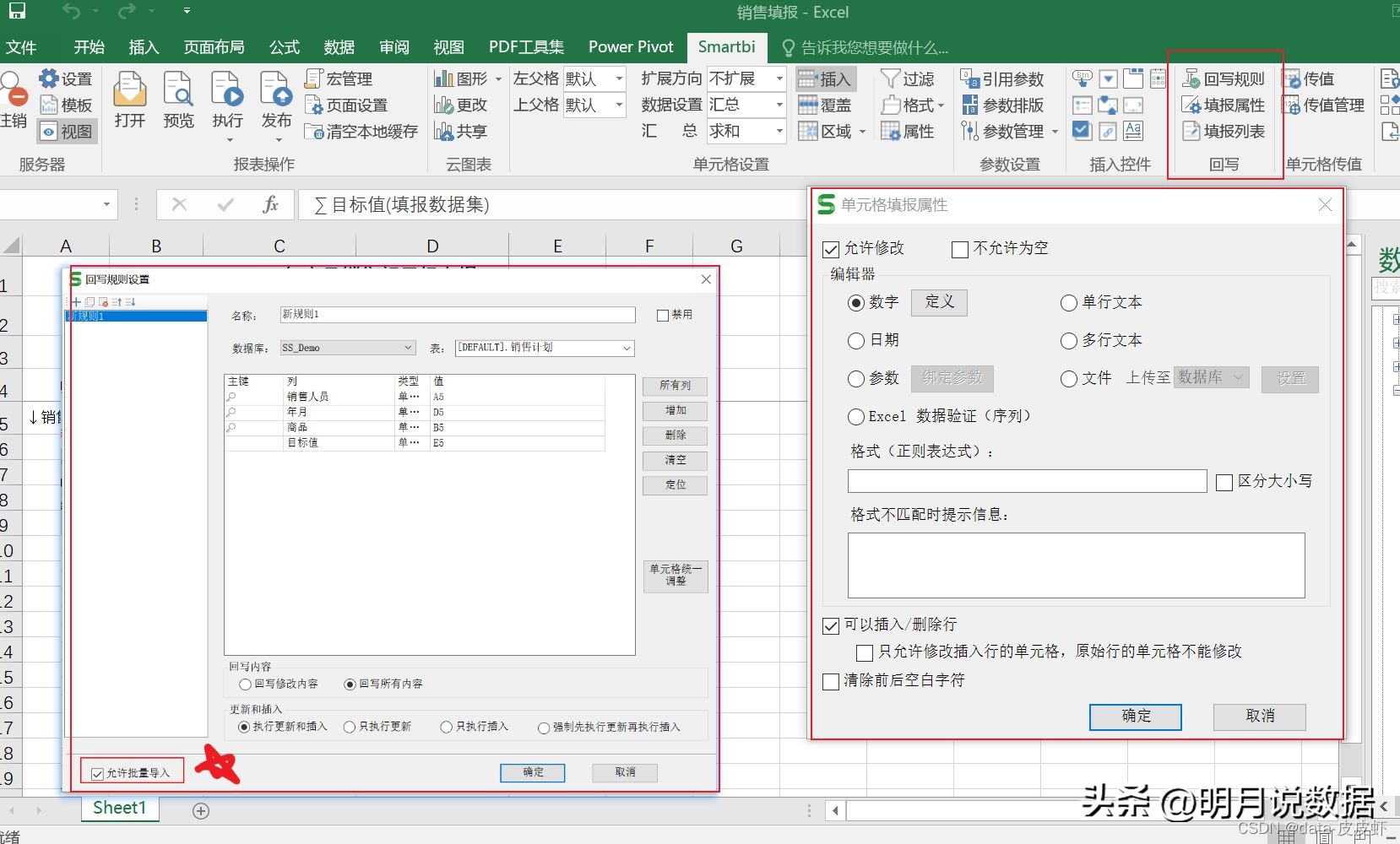Toggle the 视图 view button in server group
1400x844 pixels.
[67, 132]
